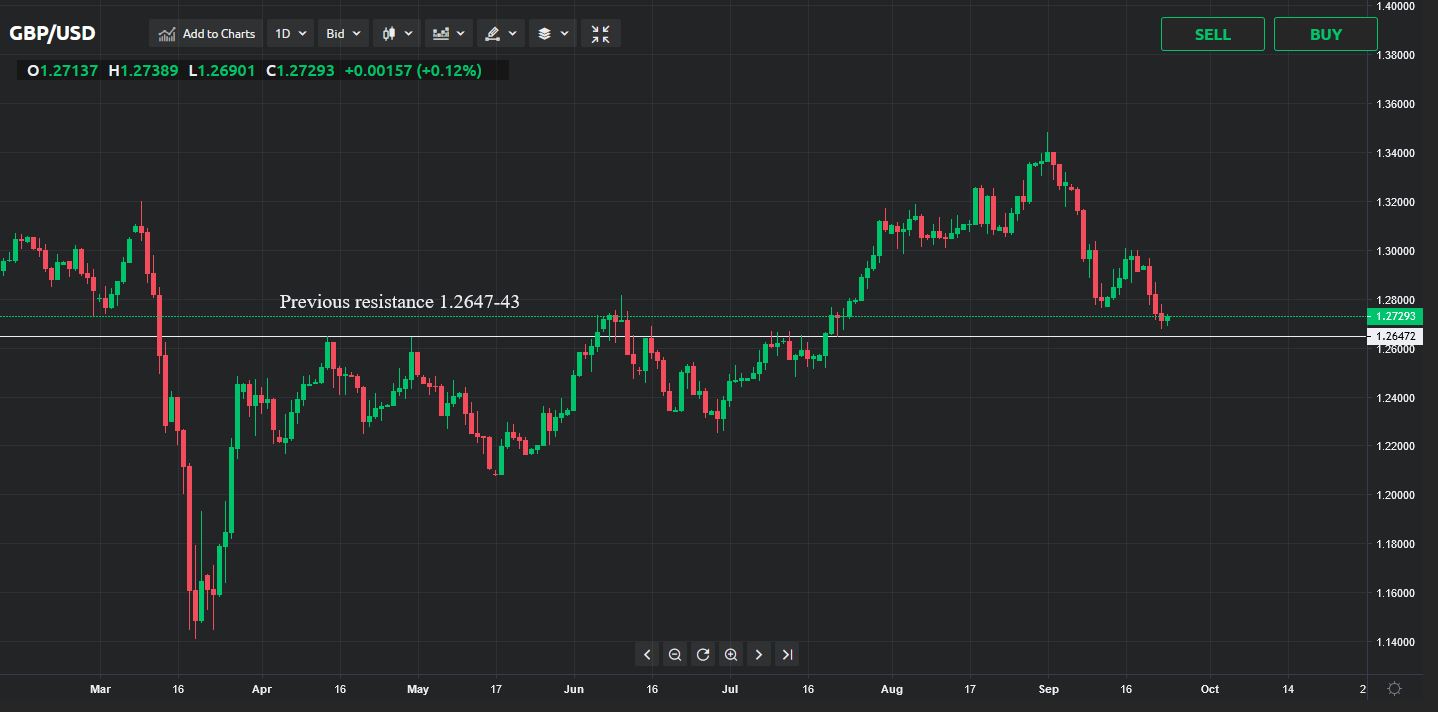Screen dimensions: 1438x712
Task: Click the Jun date axis label
Action: pos(574,689)
